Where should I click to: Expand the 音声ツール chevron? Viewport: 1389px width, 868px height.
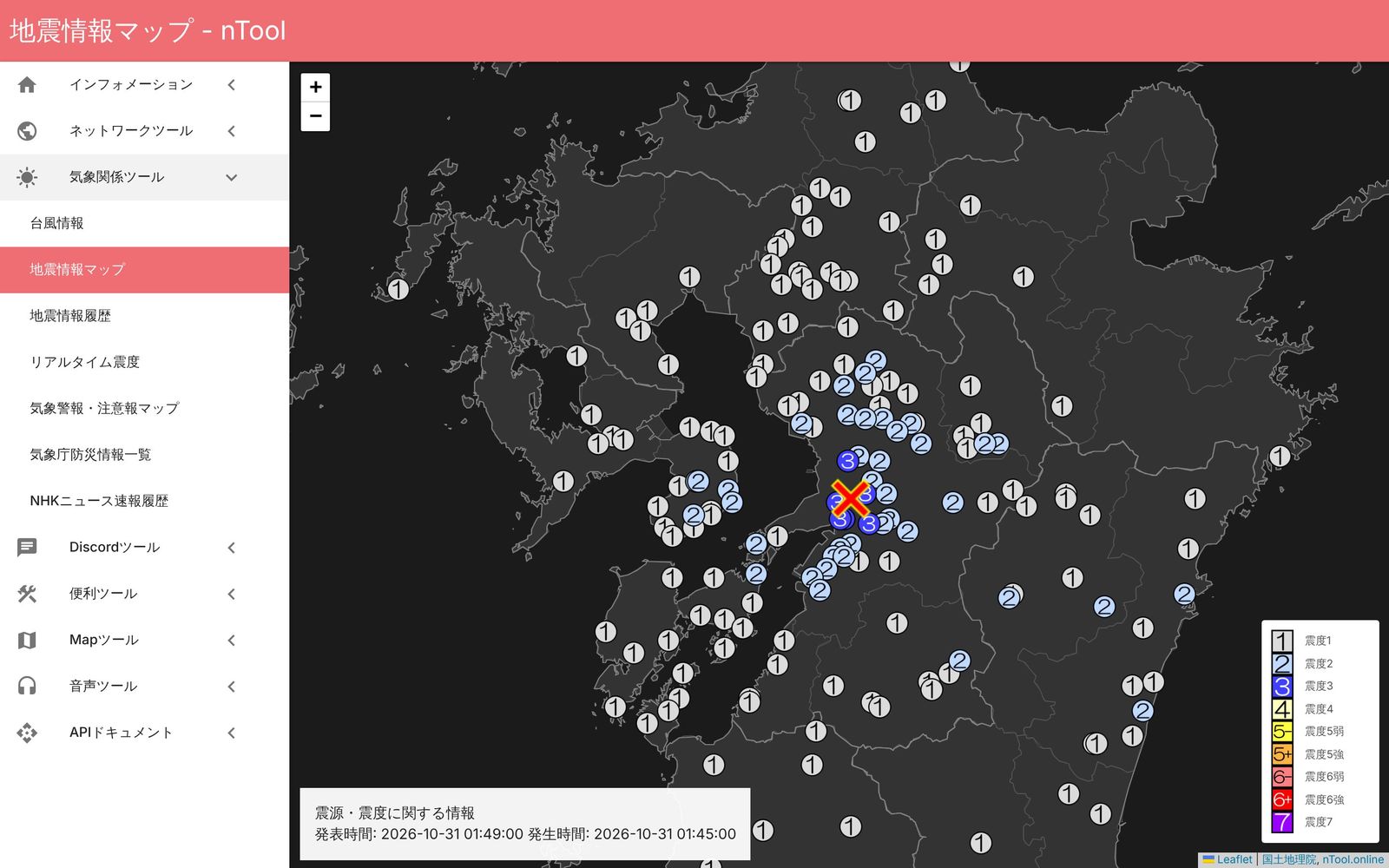coord(232,687)
